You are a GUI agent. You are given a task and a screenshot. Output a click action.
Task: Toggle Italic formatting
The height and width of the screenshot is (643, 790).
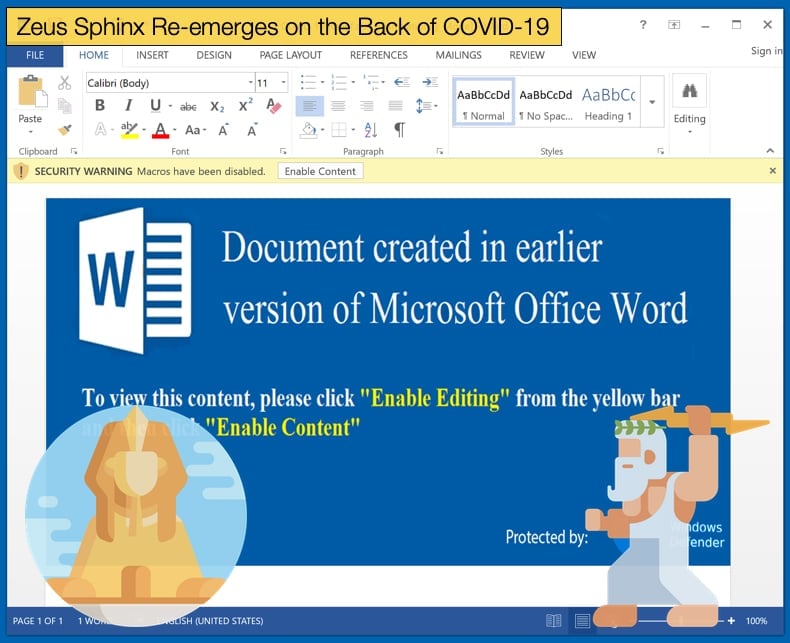(x=128, y=105)
